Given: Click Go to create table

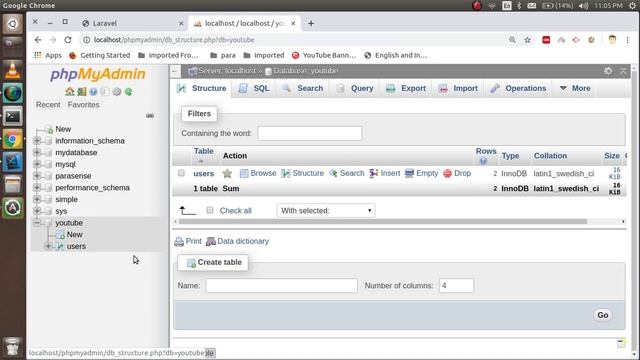Looking at the screenshot, I should tap(602, 315).
